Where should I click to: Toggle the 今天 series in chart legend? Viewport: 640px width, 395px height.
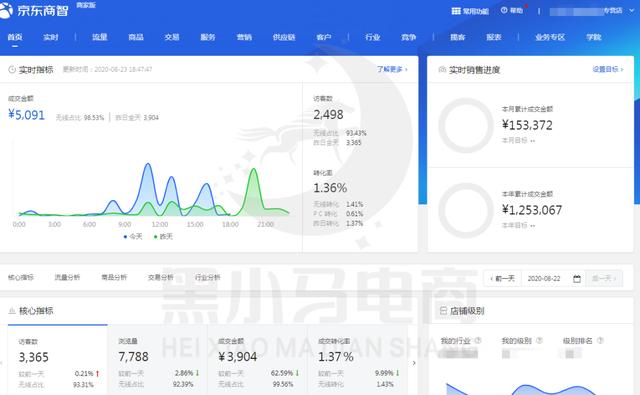click(133, 237)
